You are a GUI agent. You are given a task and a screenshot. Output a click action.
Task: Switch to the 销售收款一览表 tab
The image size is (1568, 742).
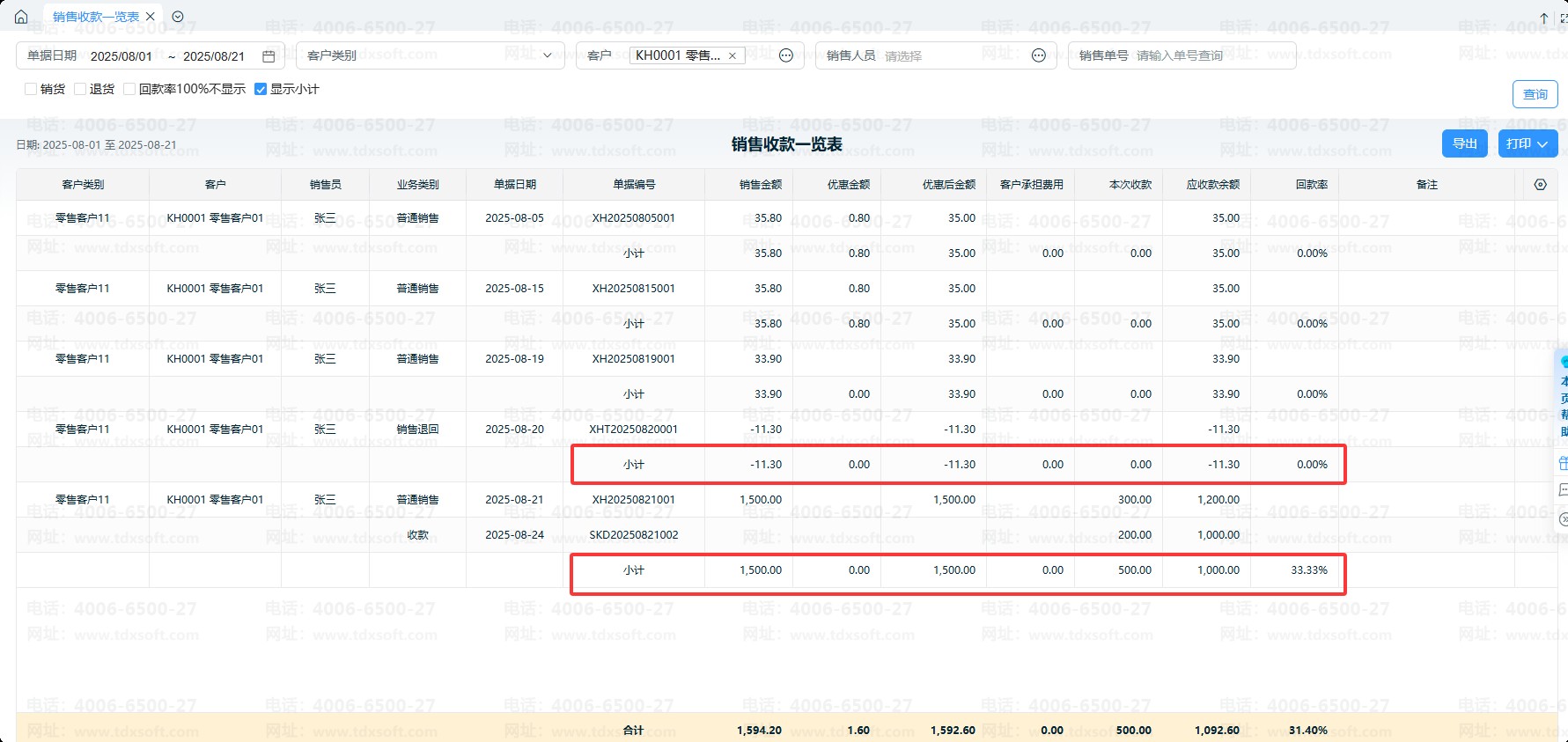95,17
